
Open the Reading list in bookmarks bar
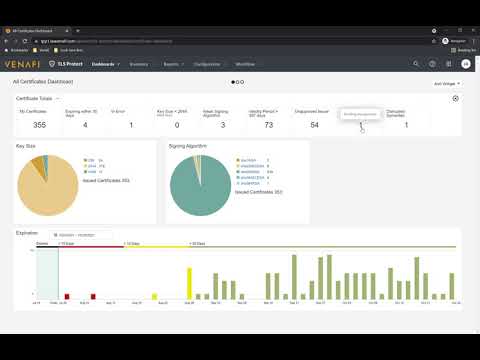(463, 50)
